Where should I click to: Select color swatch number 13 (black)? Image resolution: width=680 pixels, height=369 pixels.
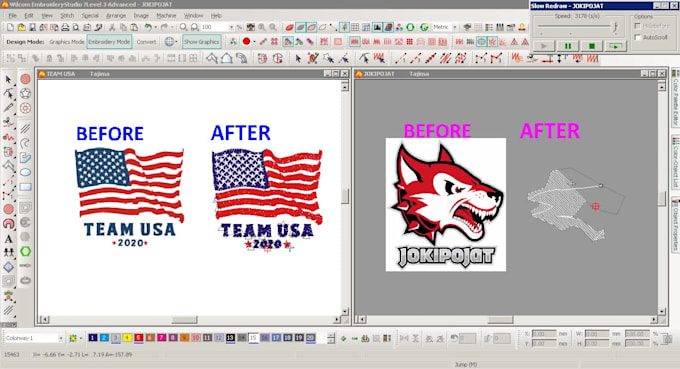point(230,337)
